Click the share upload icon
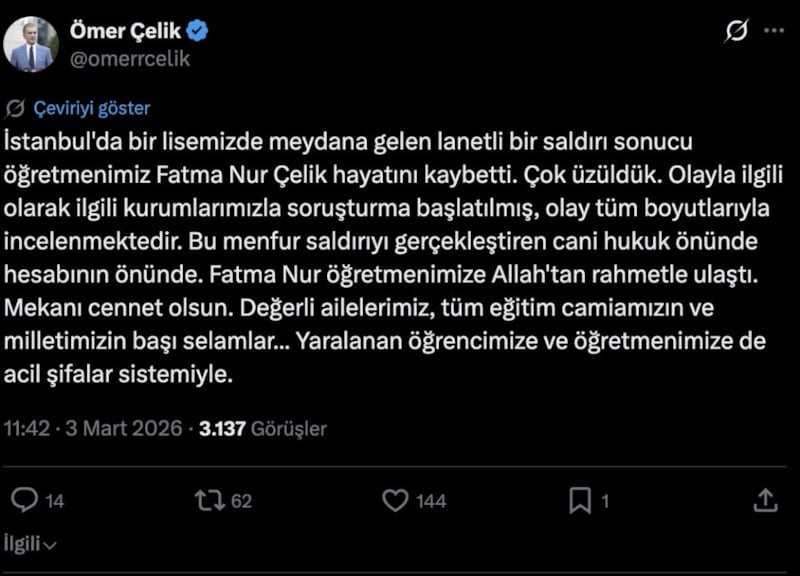 point(764,500)
